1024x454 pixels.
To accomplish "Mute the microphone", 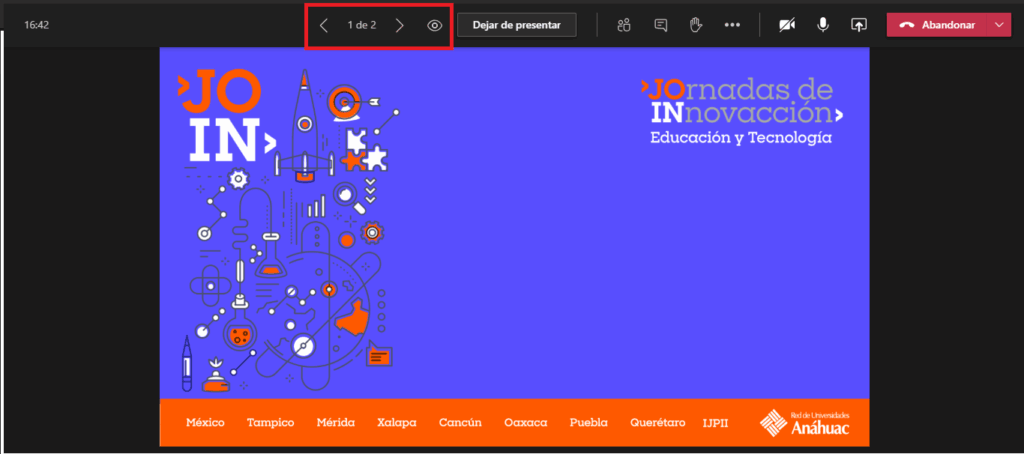I will coord(823,25).
